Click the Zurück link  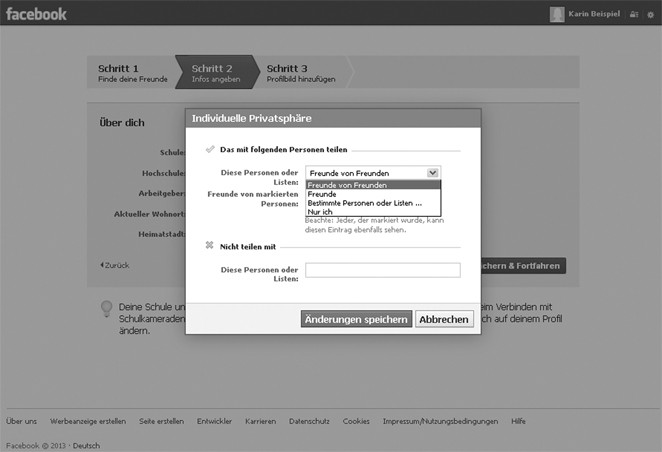[114, 265]
